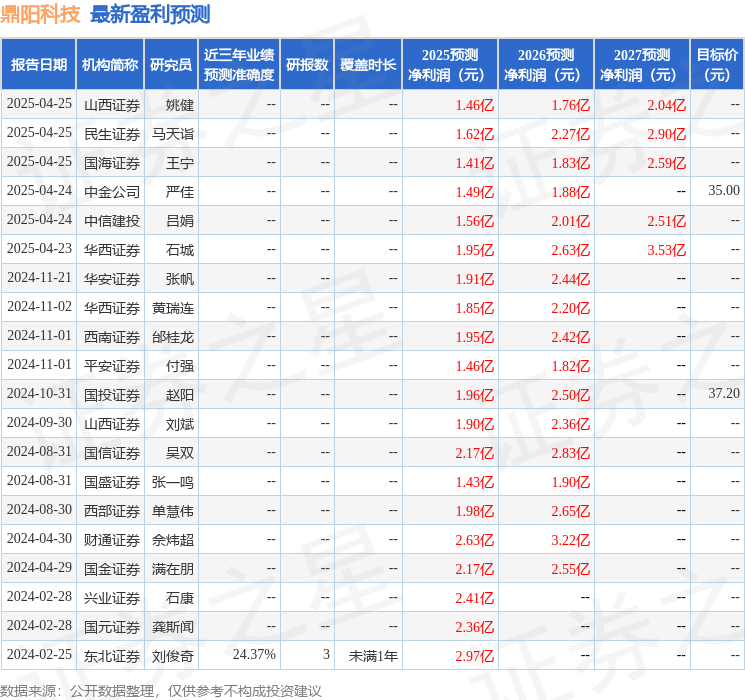The height and width of the screenshot is (700, 745).
Task: Click analyst name 黄瑞连
Action: pos(173,308)
